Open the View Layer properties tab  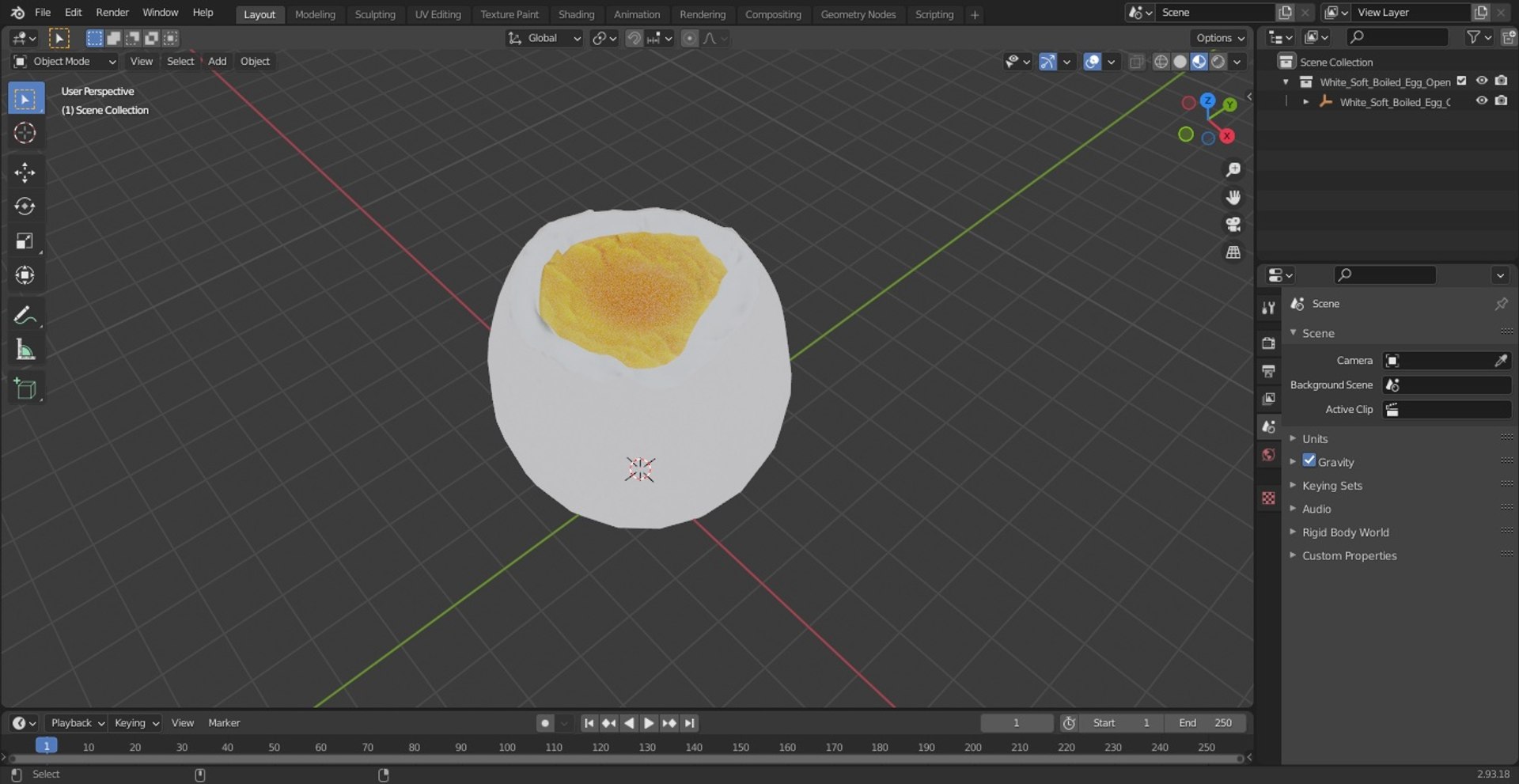point(1268,399)
